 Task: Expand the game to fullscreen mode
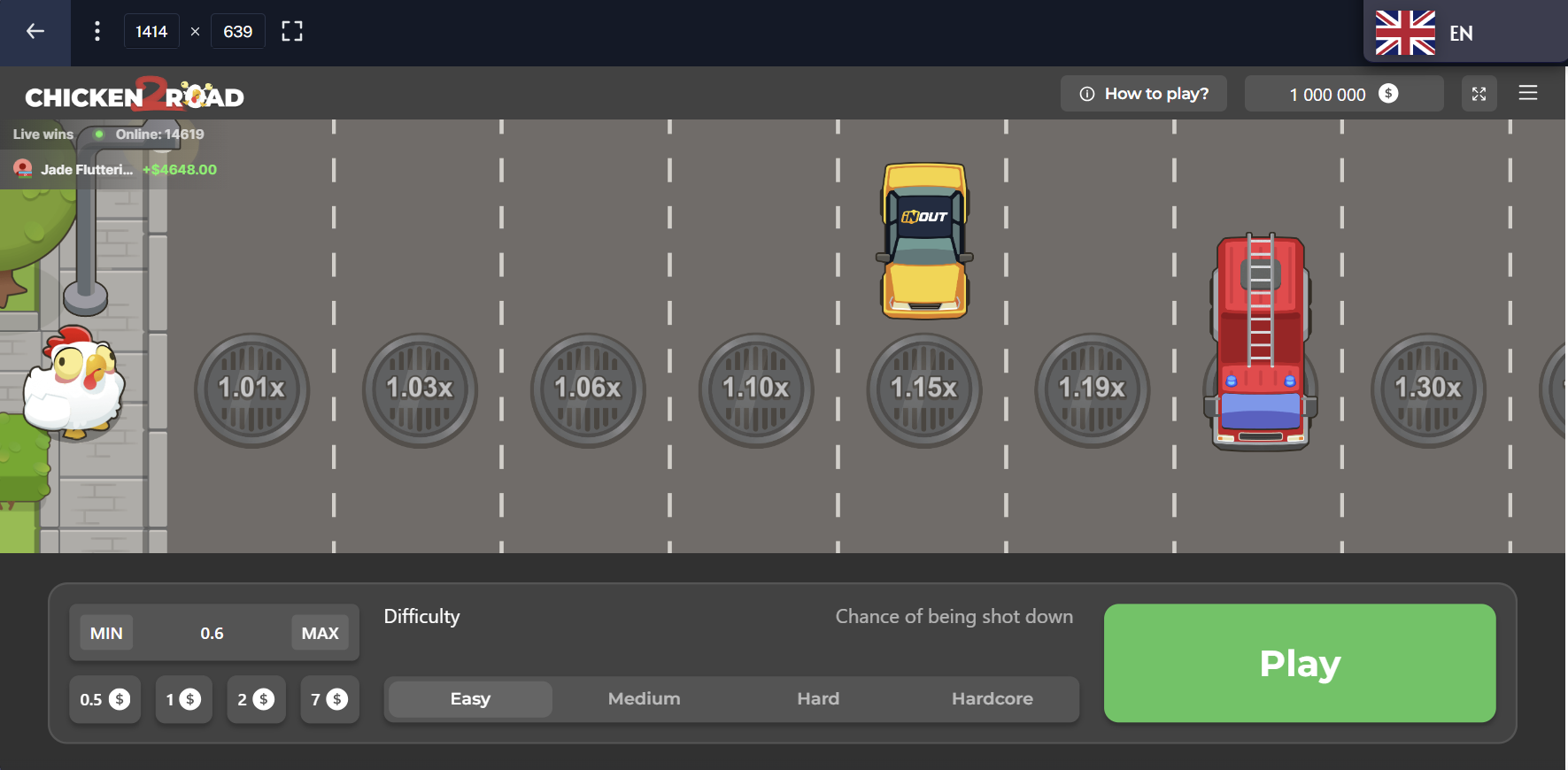point(1479,94)
